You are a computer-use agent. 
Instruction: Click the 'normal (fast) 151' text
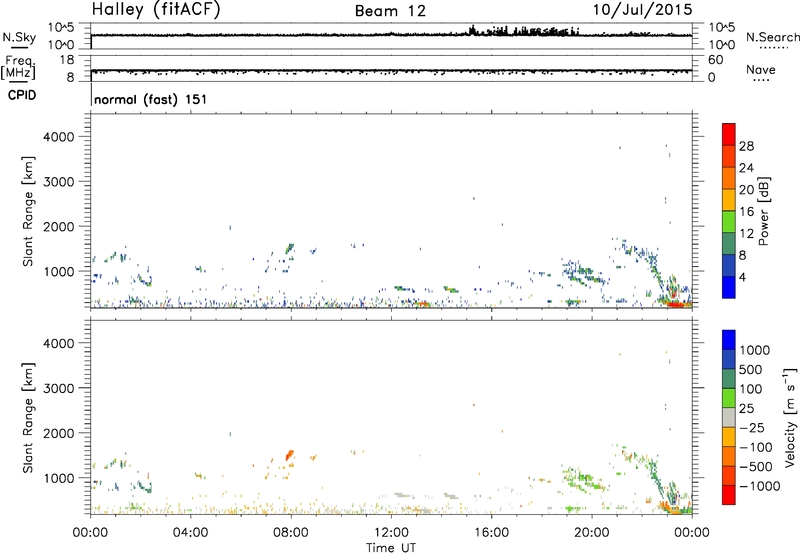(x=151, y=99)
